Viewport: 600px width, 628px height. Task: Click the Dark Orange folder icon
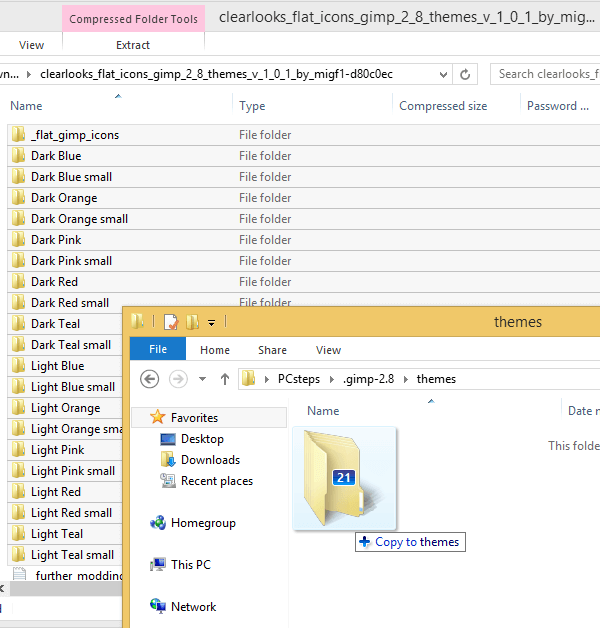click(x=18, y=197)
